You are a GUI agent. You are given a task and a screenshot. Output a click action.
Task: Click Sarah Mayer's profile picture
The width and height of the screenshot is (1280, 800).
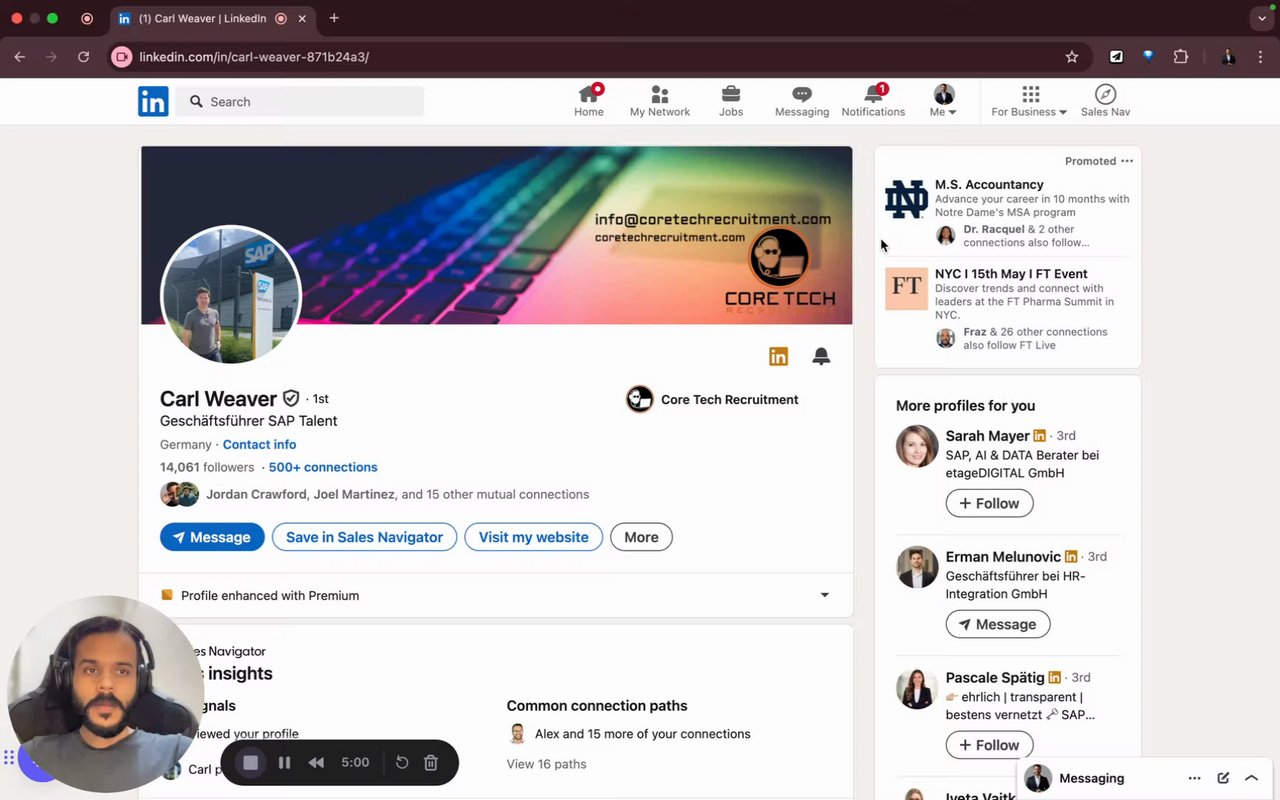pyautogui.click(x=917, y=447)
